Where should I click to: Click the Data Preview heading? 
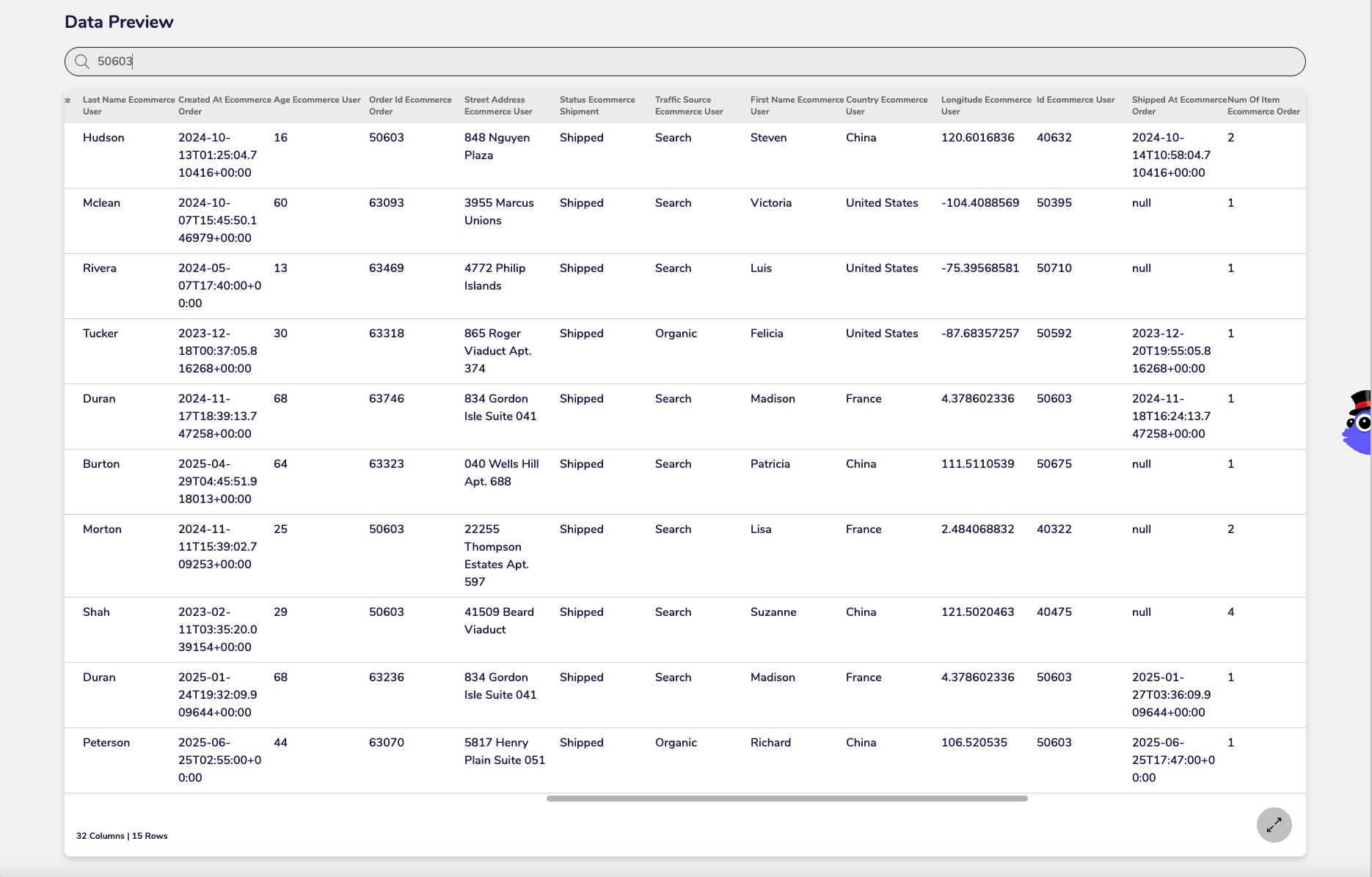119,22
